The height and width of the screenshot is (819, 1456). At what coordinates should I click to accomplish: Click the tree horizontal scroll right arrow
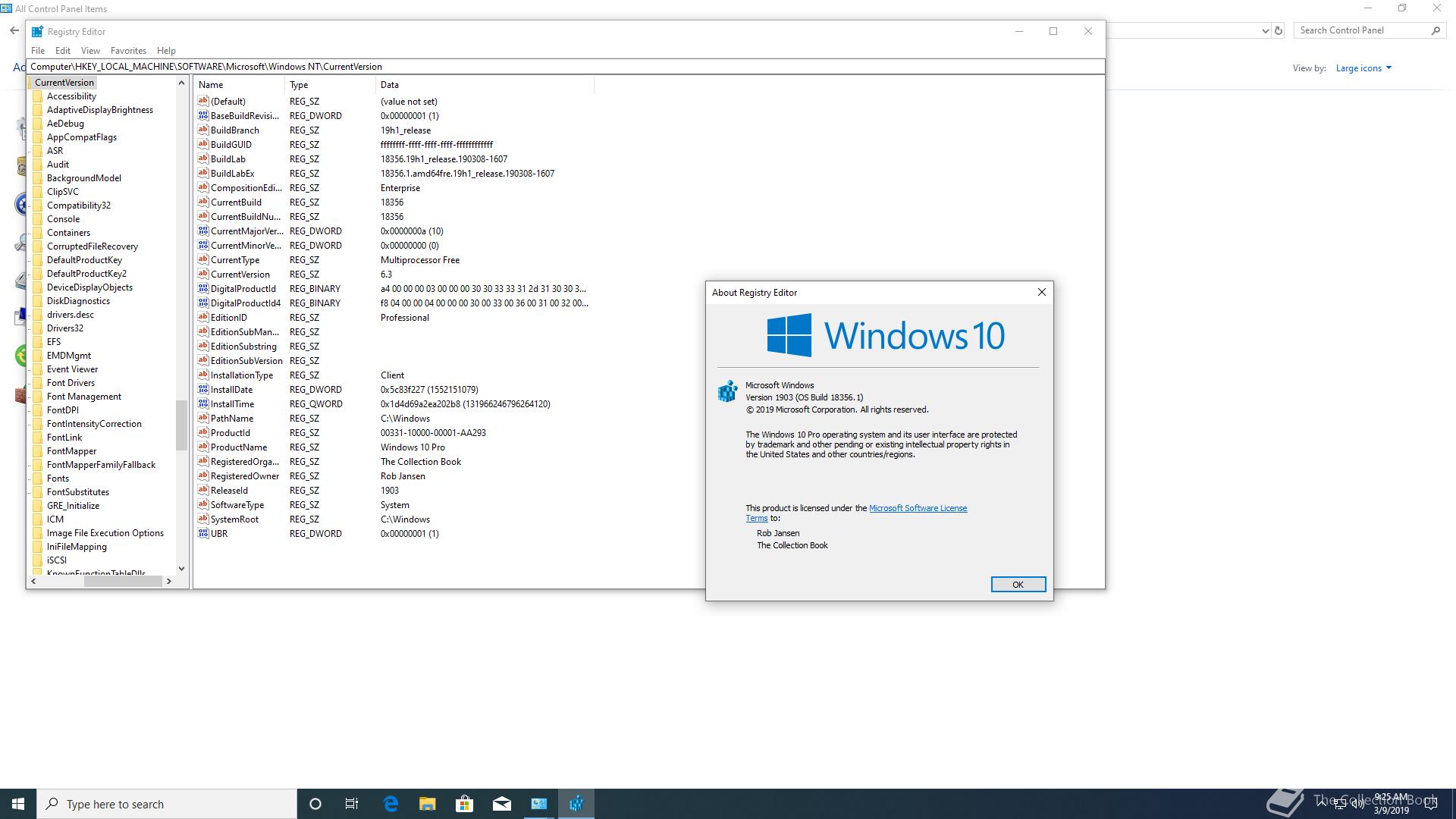(168, 582)
